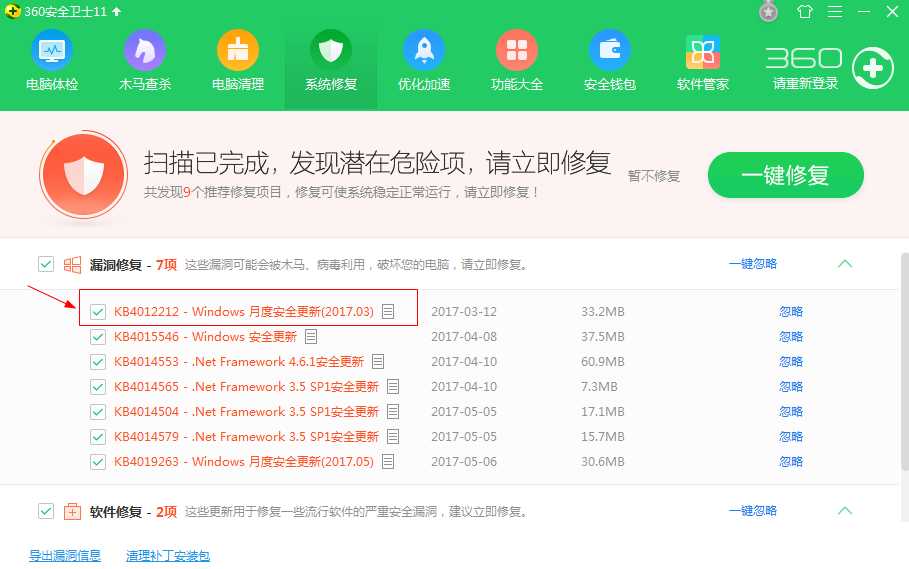Viewport: 909px width, 569px height.
Task: View details document icon for KB4014553
Action: tap(378, 362)
